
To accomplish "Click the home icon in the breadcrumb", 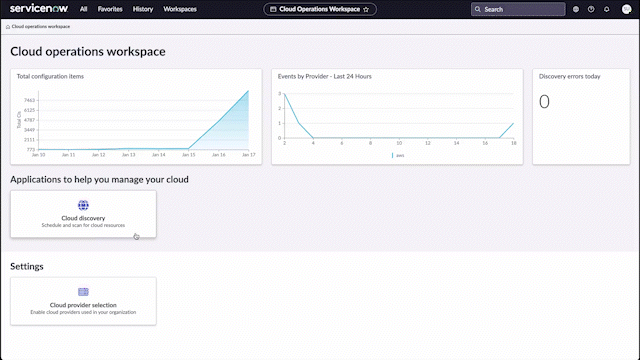I will click(8, 27).
